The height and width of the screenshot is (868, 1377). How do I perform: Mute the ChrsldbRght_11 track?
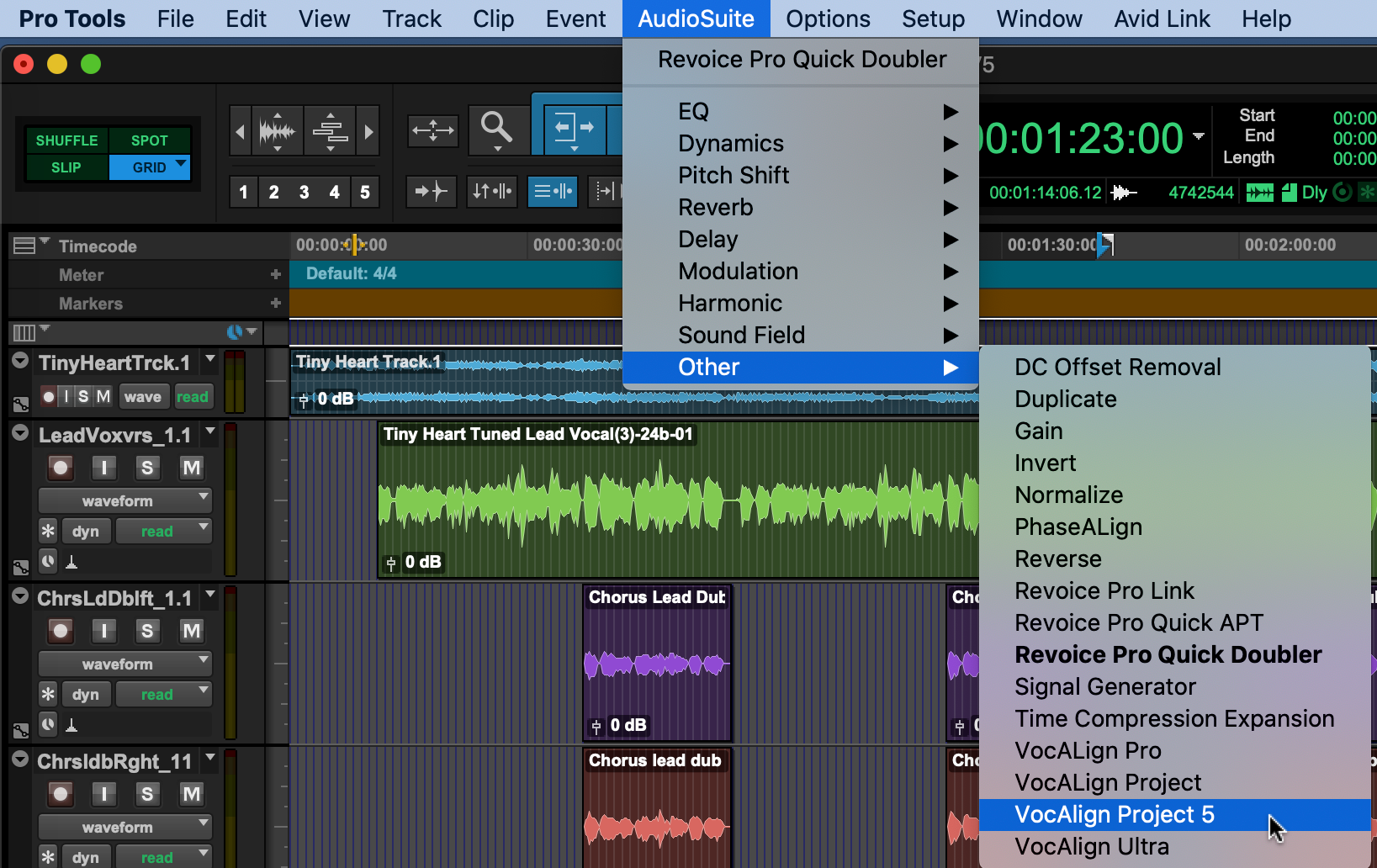click(x=192, y=794)
